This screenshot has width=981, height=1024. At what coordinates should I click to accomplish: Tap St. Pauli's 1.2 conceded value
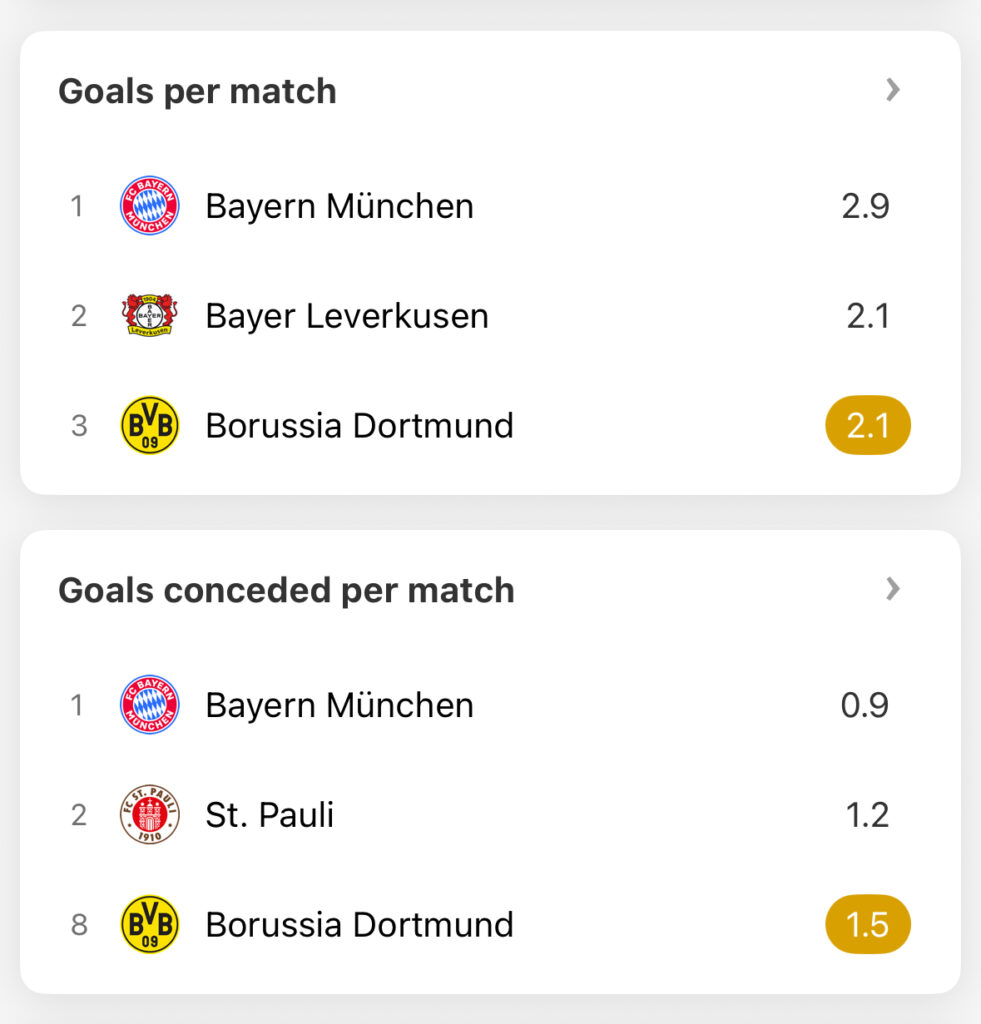point(867,815)
